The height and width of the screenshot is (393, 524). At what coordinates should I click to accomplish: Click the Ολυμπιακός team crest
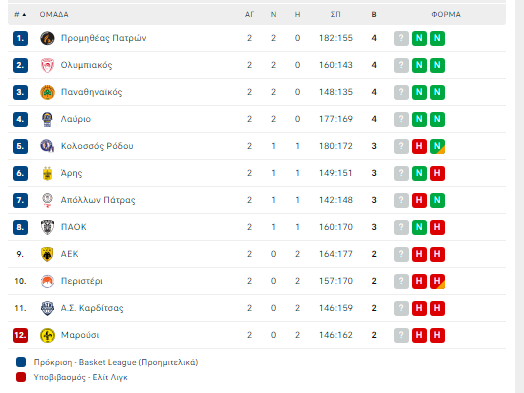tap(47, 65)
